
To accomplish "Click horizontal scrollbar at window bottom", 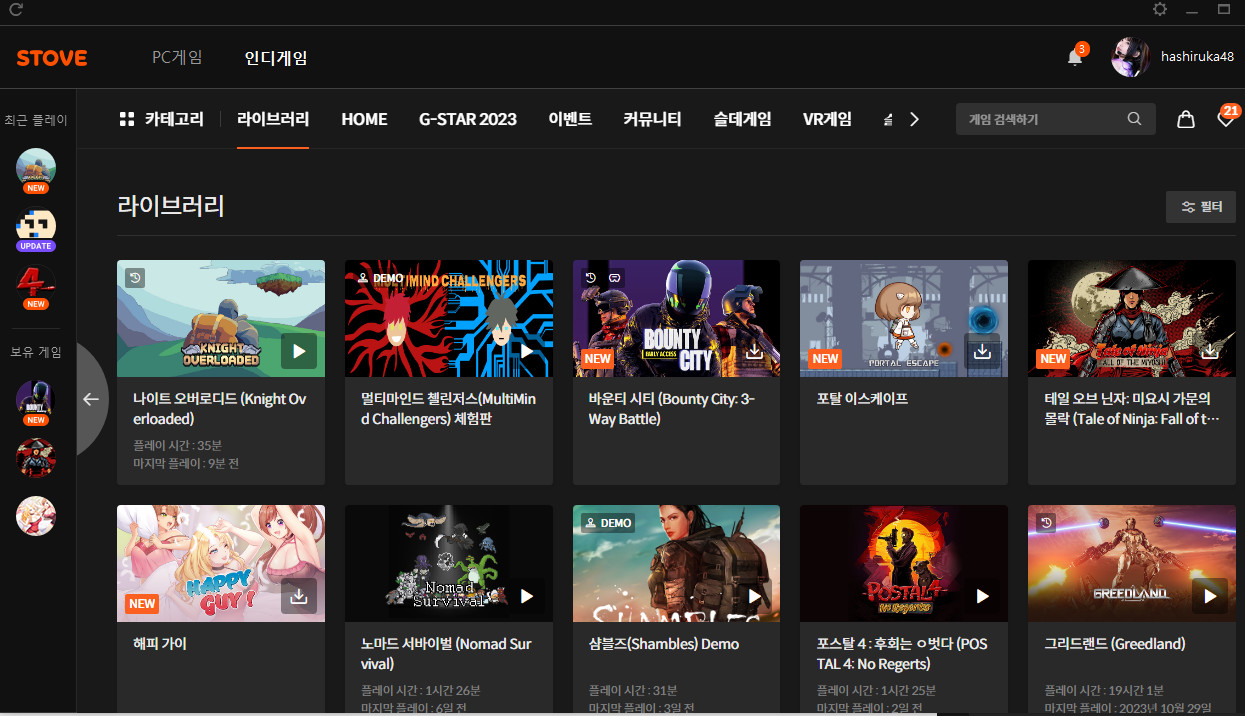I will click(x=468, y=713).
